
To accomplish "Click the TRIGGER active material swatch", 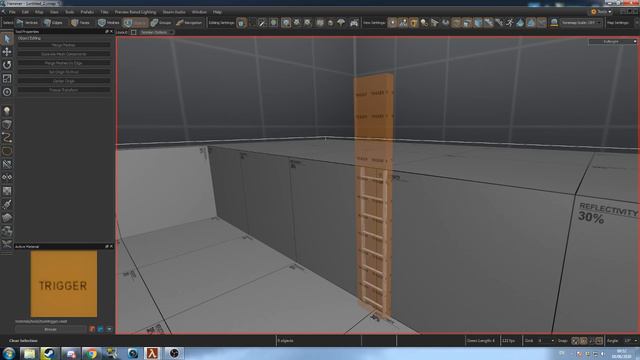I will coord(64,284).
